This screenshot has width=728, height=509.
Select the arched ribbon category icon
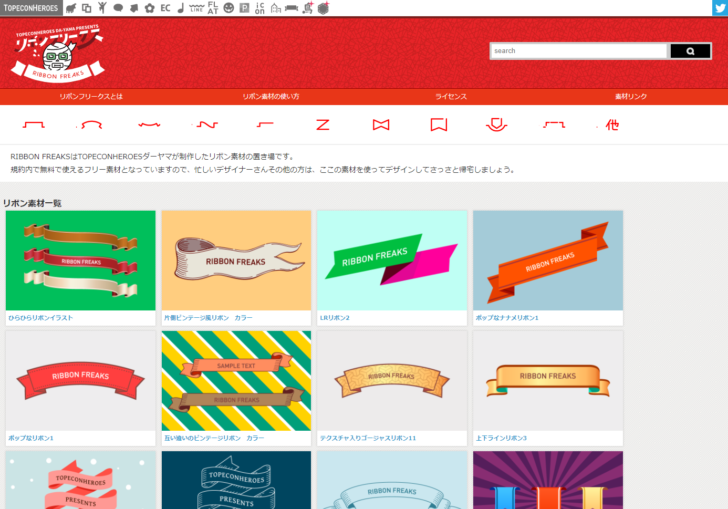tap(91, 124)
